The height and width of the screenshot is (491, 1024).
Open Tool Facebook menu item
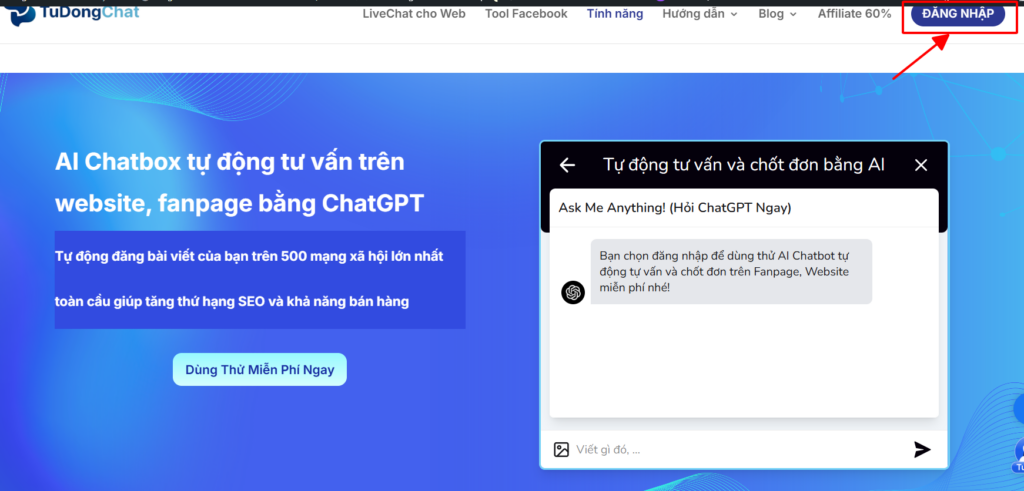[x=526, y=14]
